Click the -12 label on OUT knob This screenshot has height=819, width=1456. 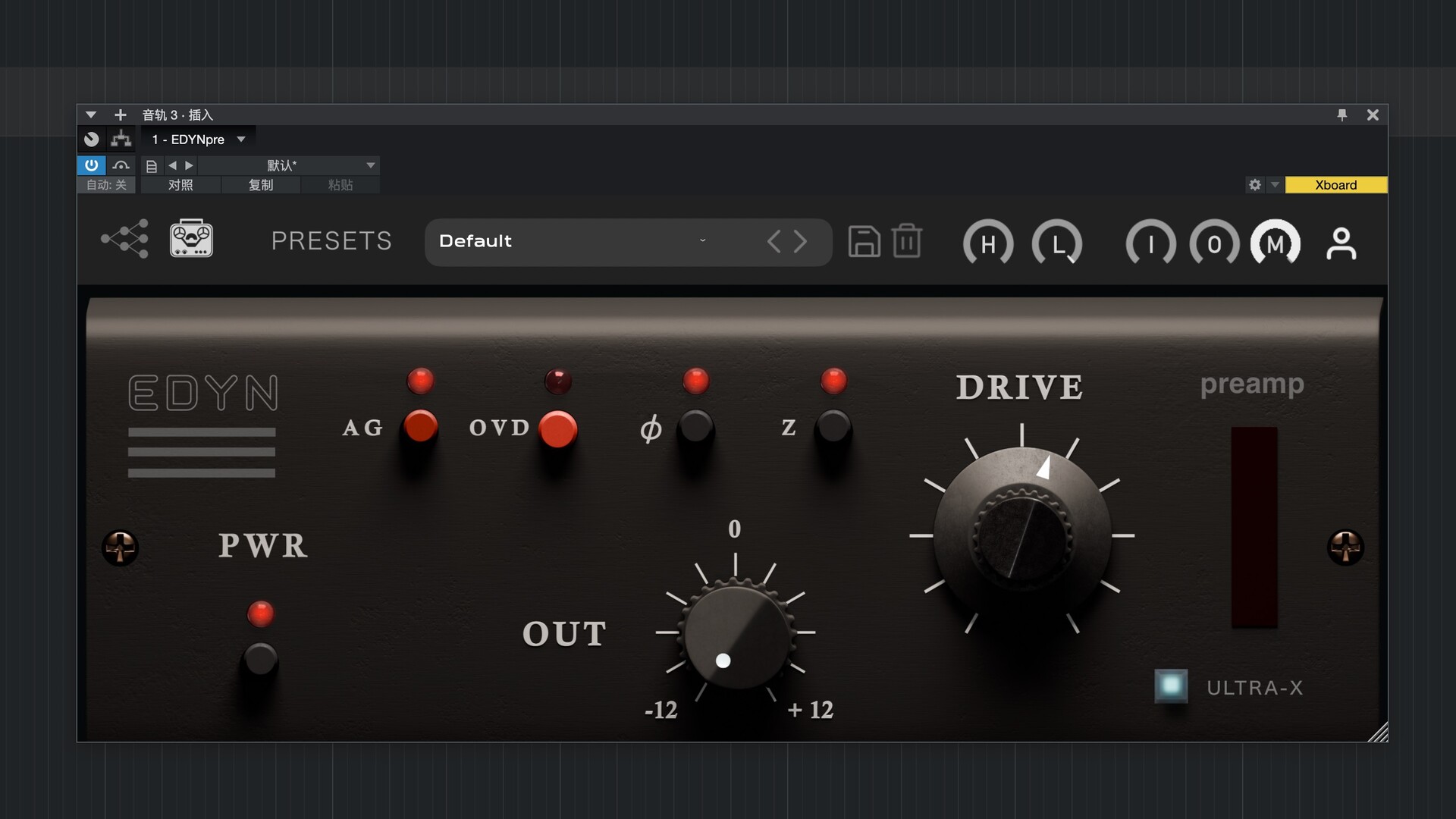click(661, 711)
